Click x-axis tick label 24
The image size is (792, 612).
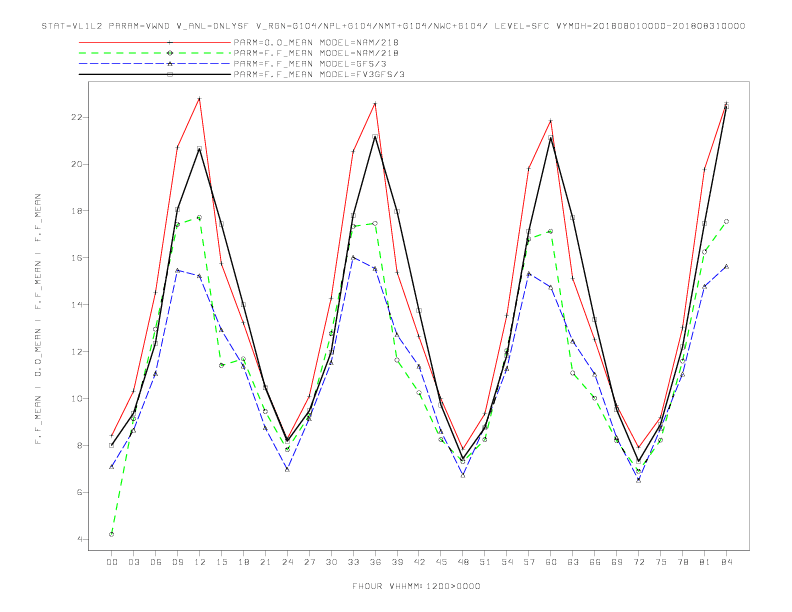pos(287,562)
